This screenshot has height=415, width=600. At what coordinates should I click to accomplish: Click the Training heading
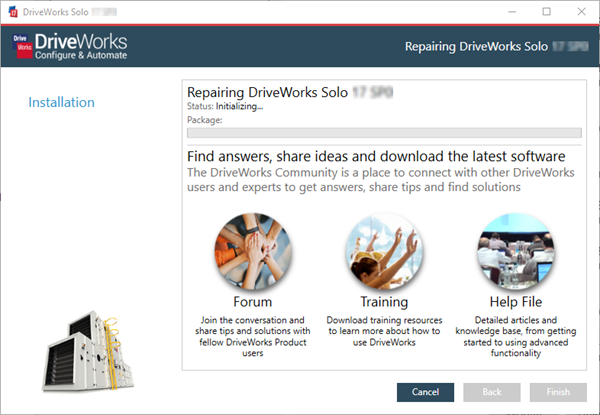[384, 302]
